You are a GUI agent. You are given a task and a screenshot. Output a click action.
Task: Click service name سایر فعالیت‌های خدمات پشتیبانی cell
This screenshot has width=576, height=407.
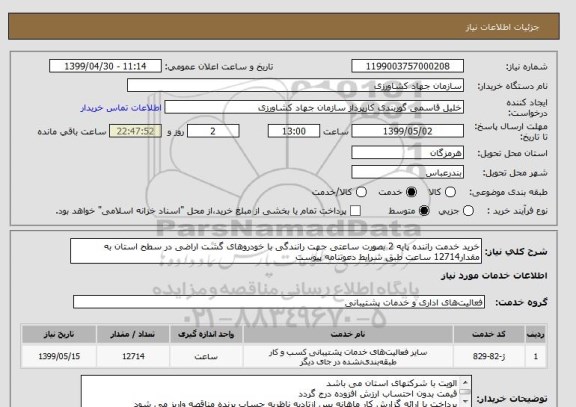click(348, 357)
